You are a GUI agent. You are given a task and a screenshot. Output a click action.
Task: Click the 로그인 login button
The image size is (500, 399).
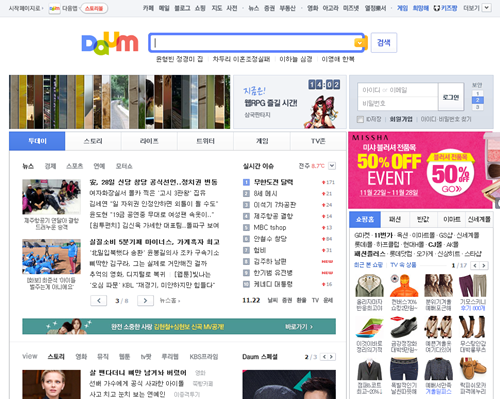click(451, 97)
